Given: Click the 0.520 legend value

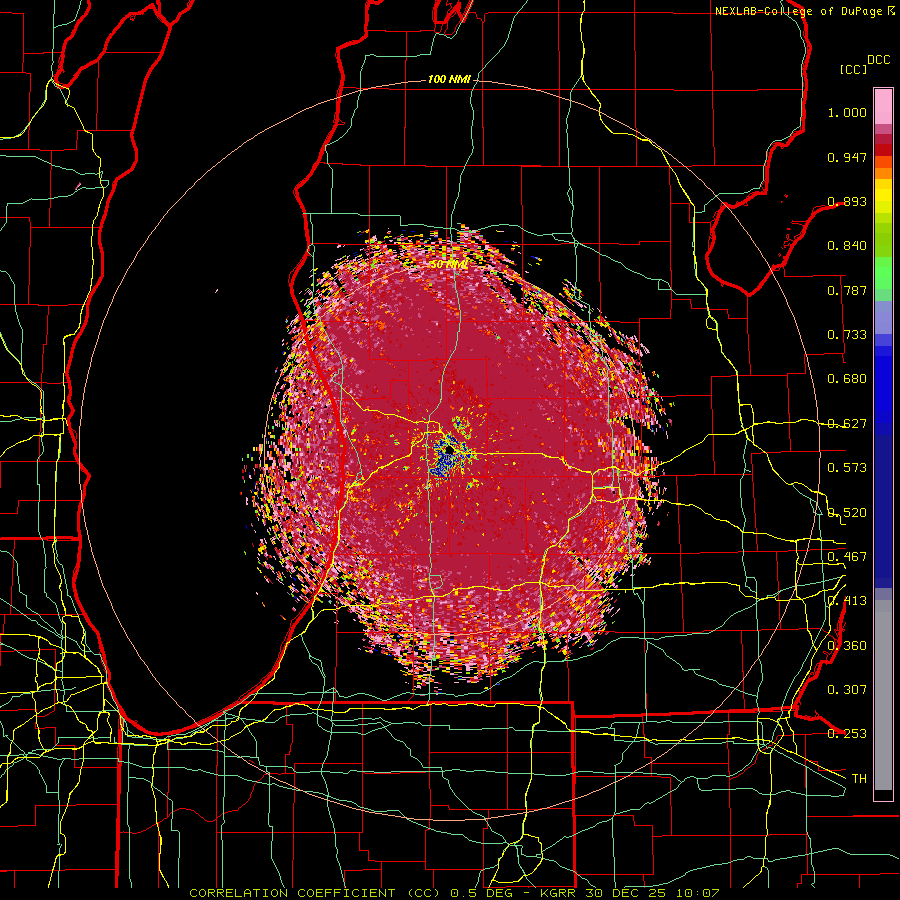Looking at the screenshot, I should pyautogui.click(x=847, y=513).
